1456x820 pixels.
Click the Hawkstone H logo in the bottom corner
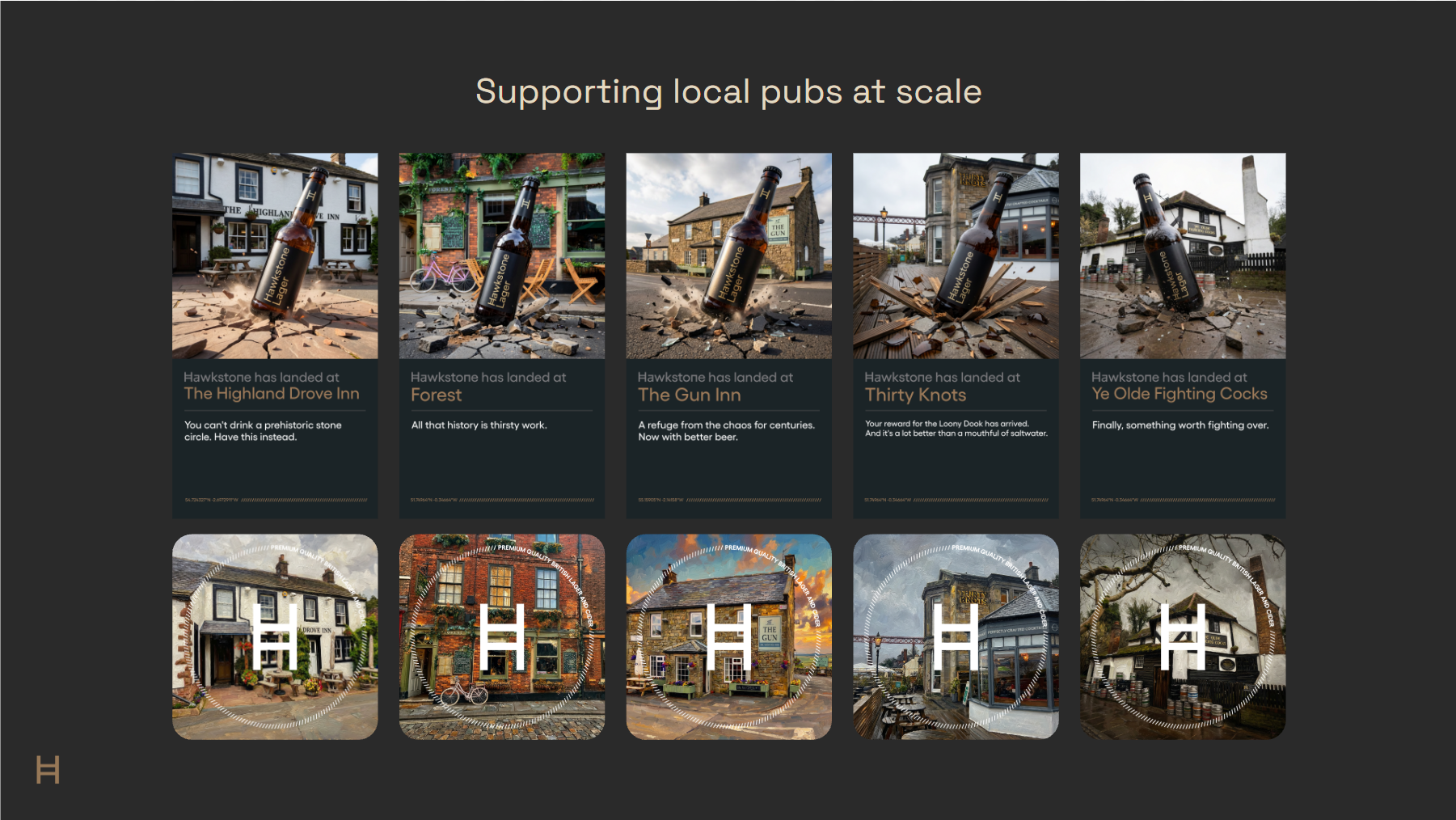(49, 770)
